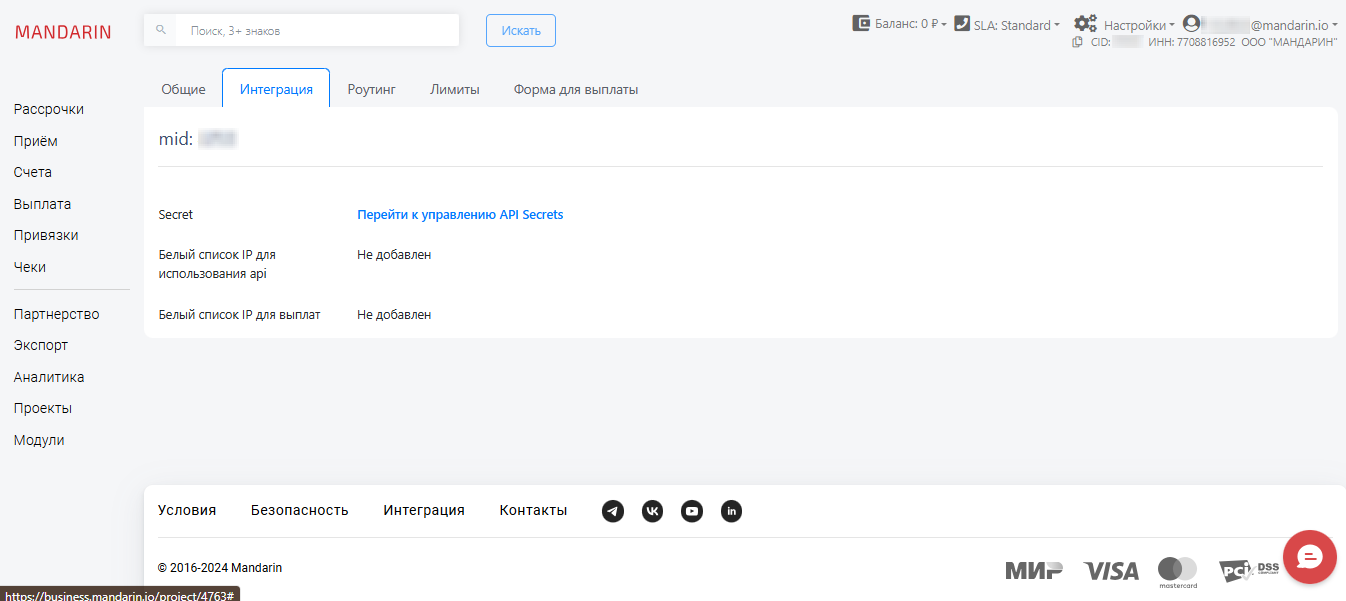The width and height of the screenshot is (1346, 601).
Task: Open the red live chat bubble
Action: 1309,557
